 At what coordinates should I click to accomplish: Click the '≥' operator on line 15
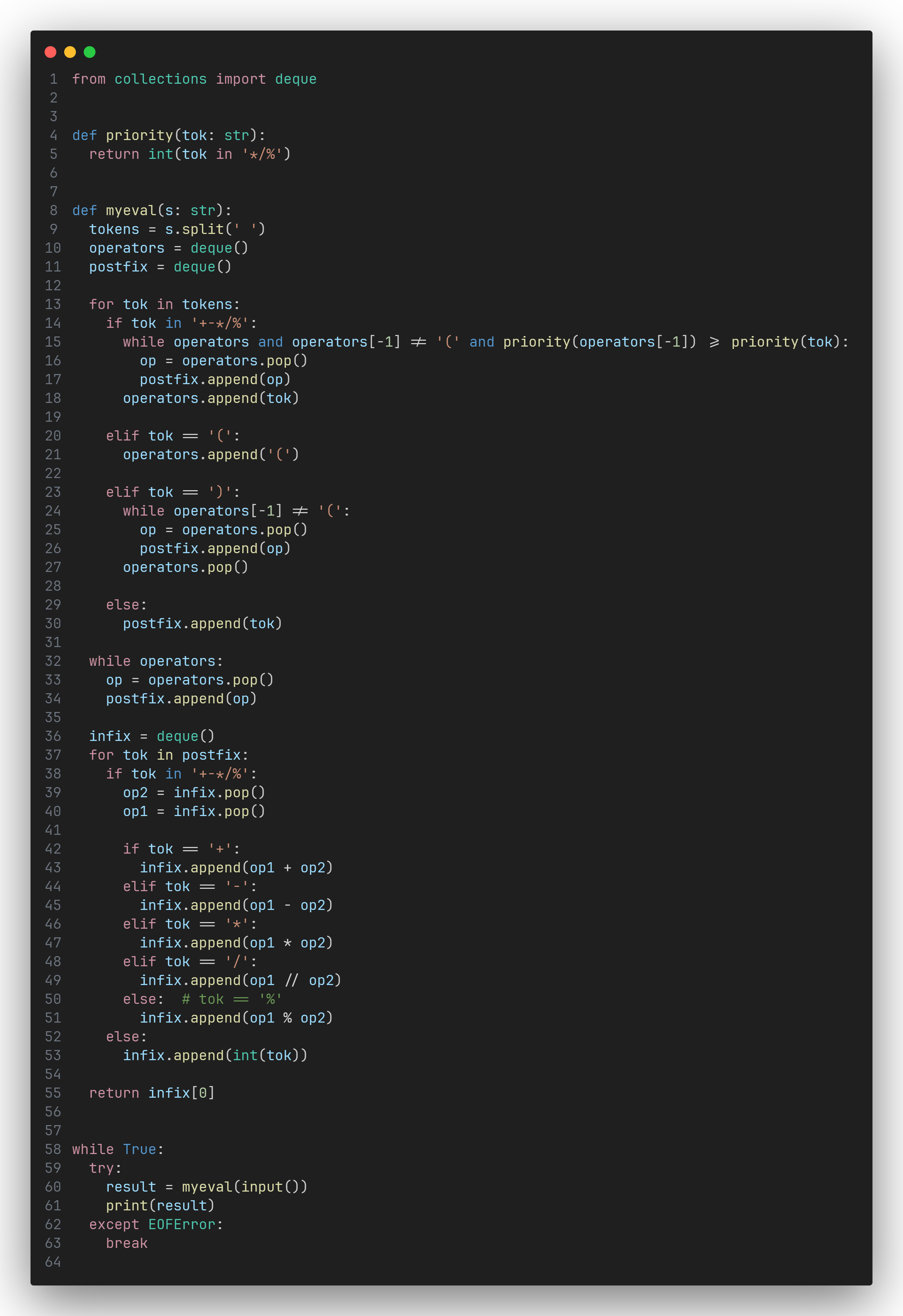point(714,342)
